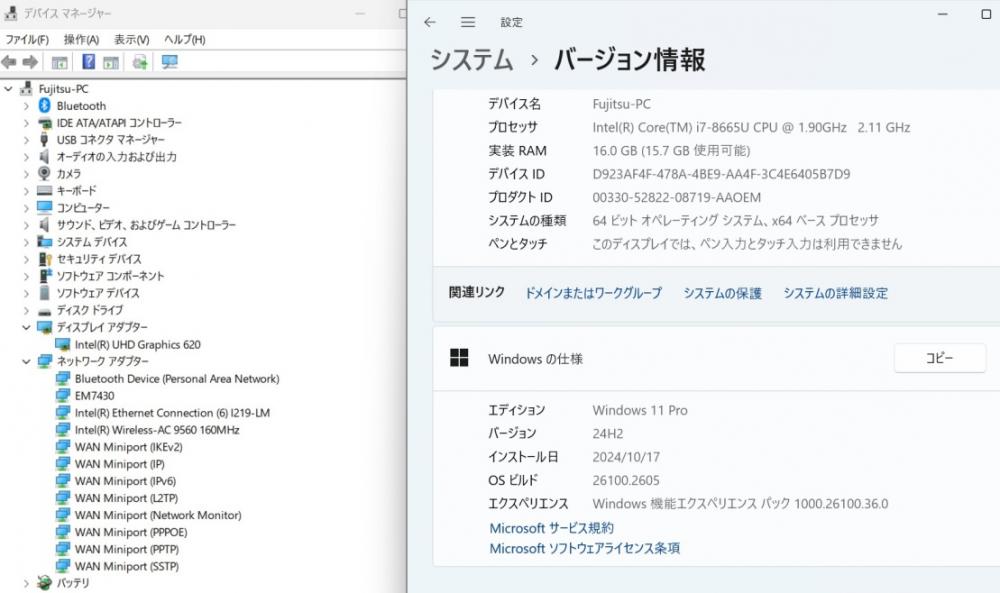Image resolution: width=1000 pixels, height=593 pixels.
Task: Click the システム breadcrumb in Settings
Action: (x=471, y=60)
